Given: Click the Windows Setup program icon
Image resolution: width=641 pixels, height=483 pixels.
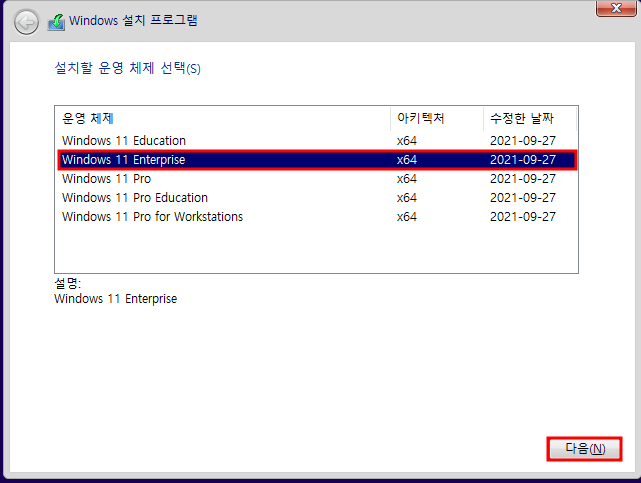Looking at the screenshot, I should (56, 22).
